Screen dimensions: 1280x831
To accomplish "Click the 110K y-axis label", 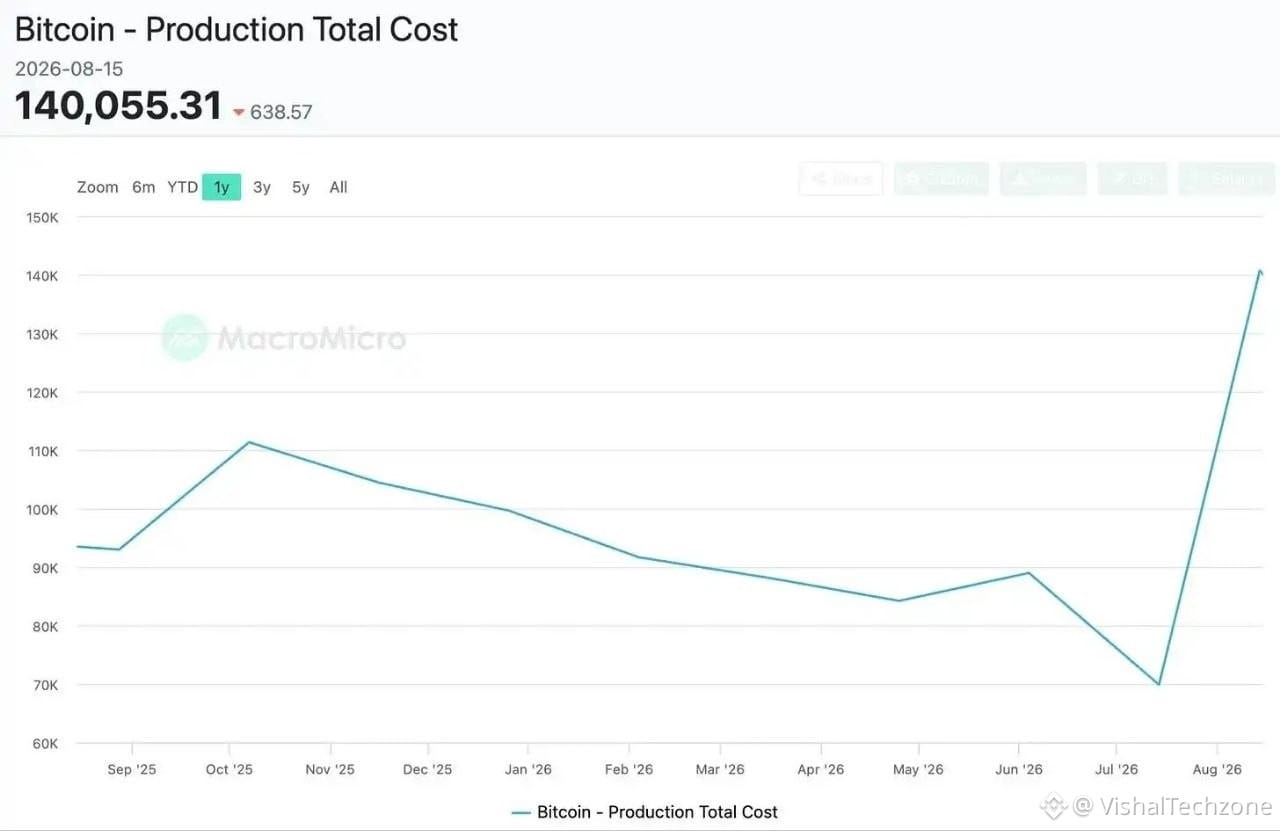I will coord(42,451).
